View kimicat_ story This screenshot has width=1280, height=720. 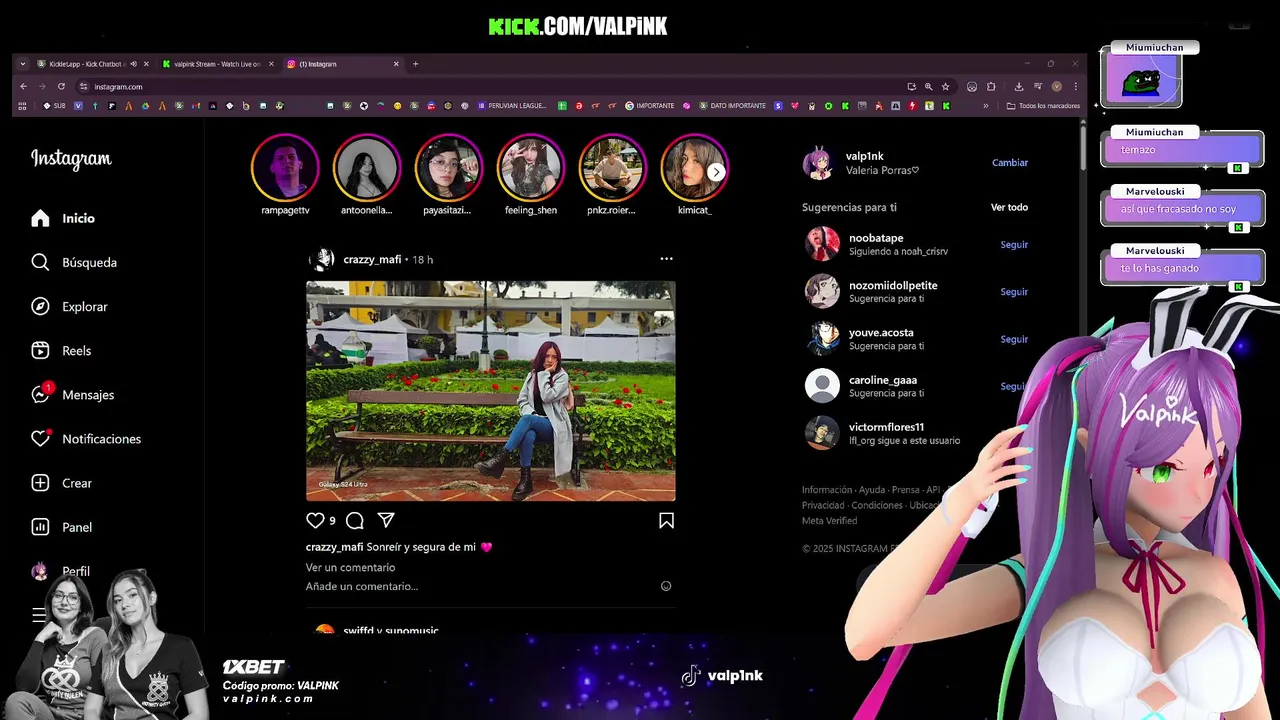[693, 168]
